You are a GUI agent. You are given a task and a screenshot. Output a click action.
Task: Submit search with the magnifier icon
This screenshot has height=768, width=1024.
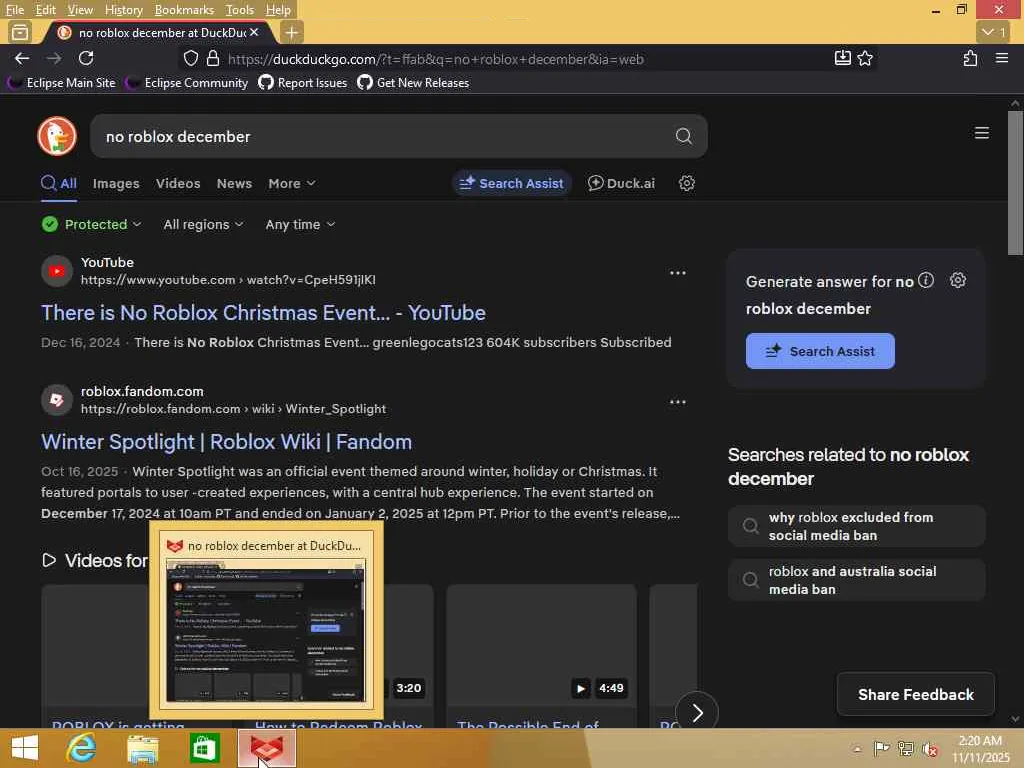click(684, 136)
